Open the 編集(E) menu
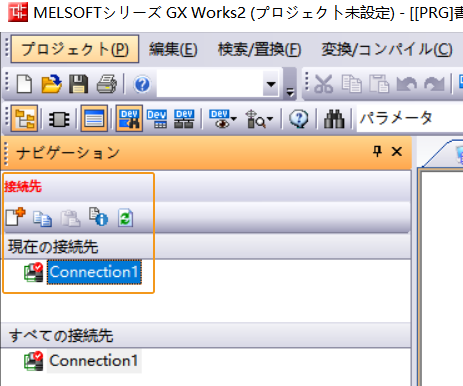Screen dimensions: 463x386 [x=173, y=49]
